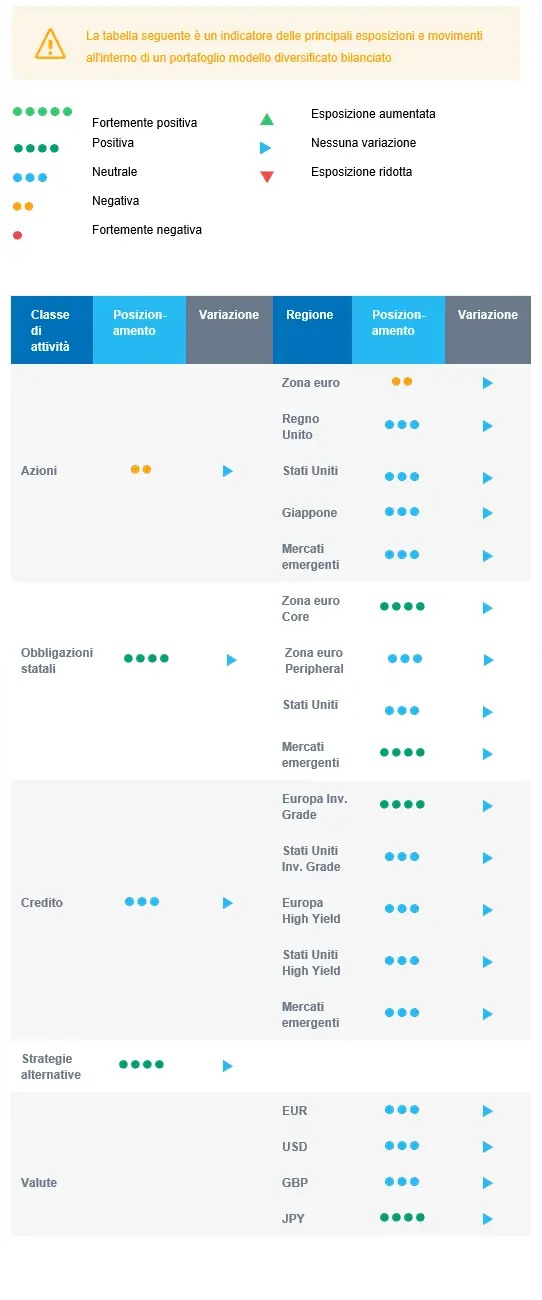Click the JPY row variation arrow

(488, 1219)
